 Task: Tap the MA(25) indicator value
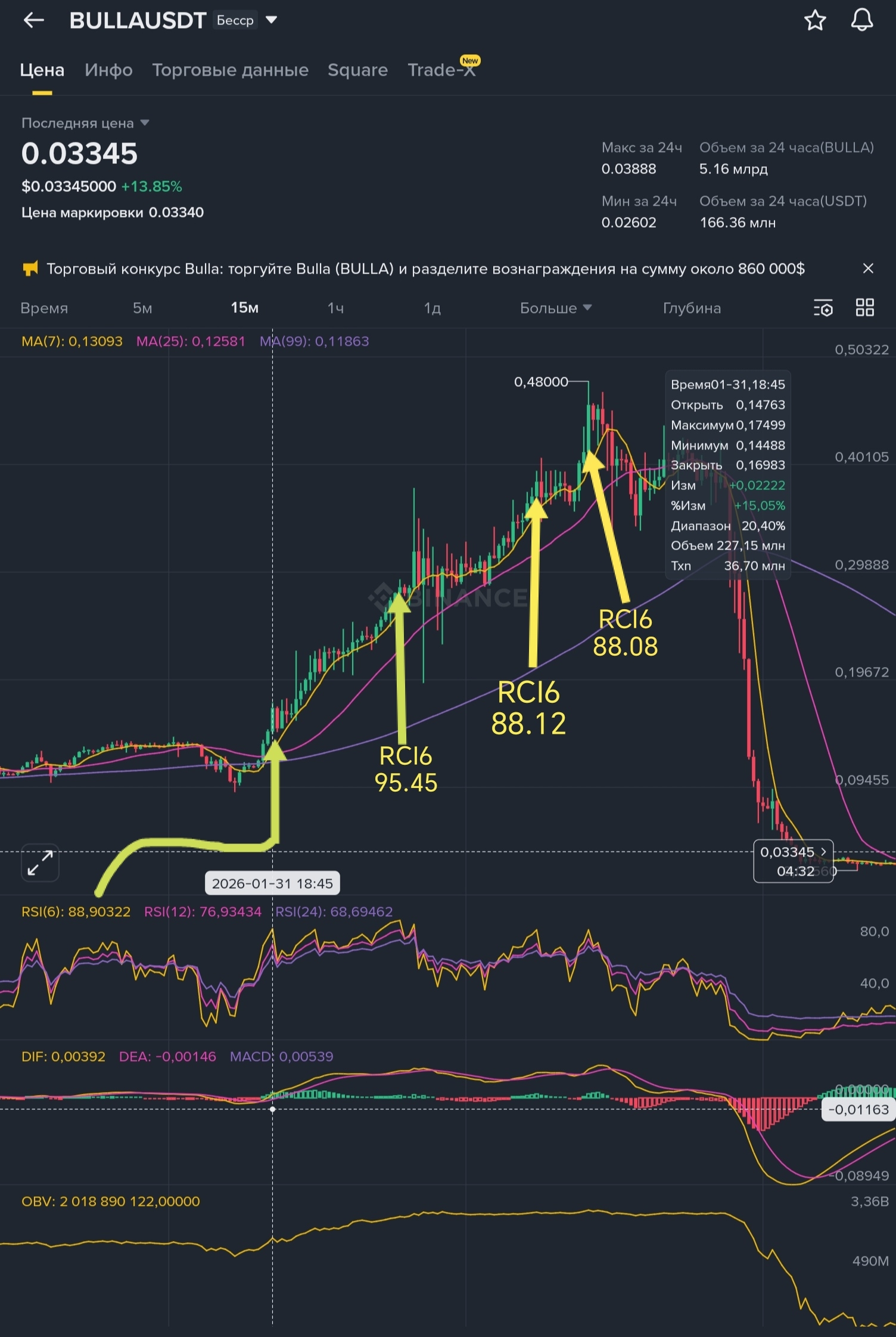coord(191,342)
